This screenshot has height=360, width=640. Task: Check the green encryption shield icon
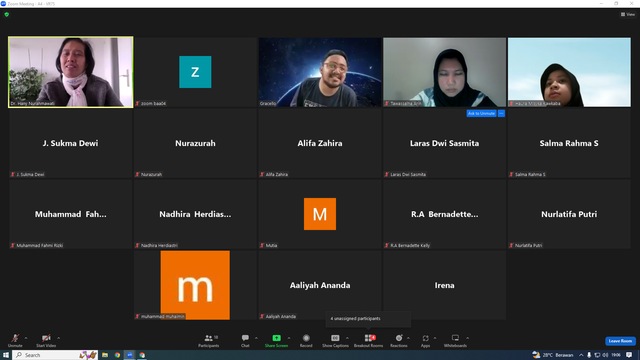click(7, 14)
